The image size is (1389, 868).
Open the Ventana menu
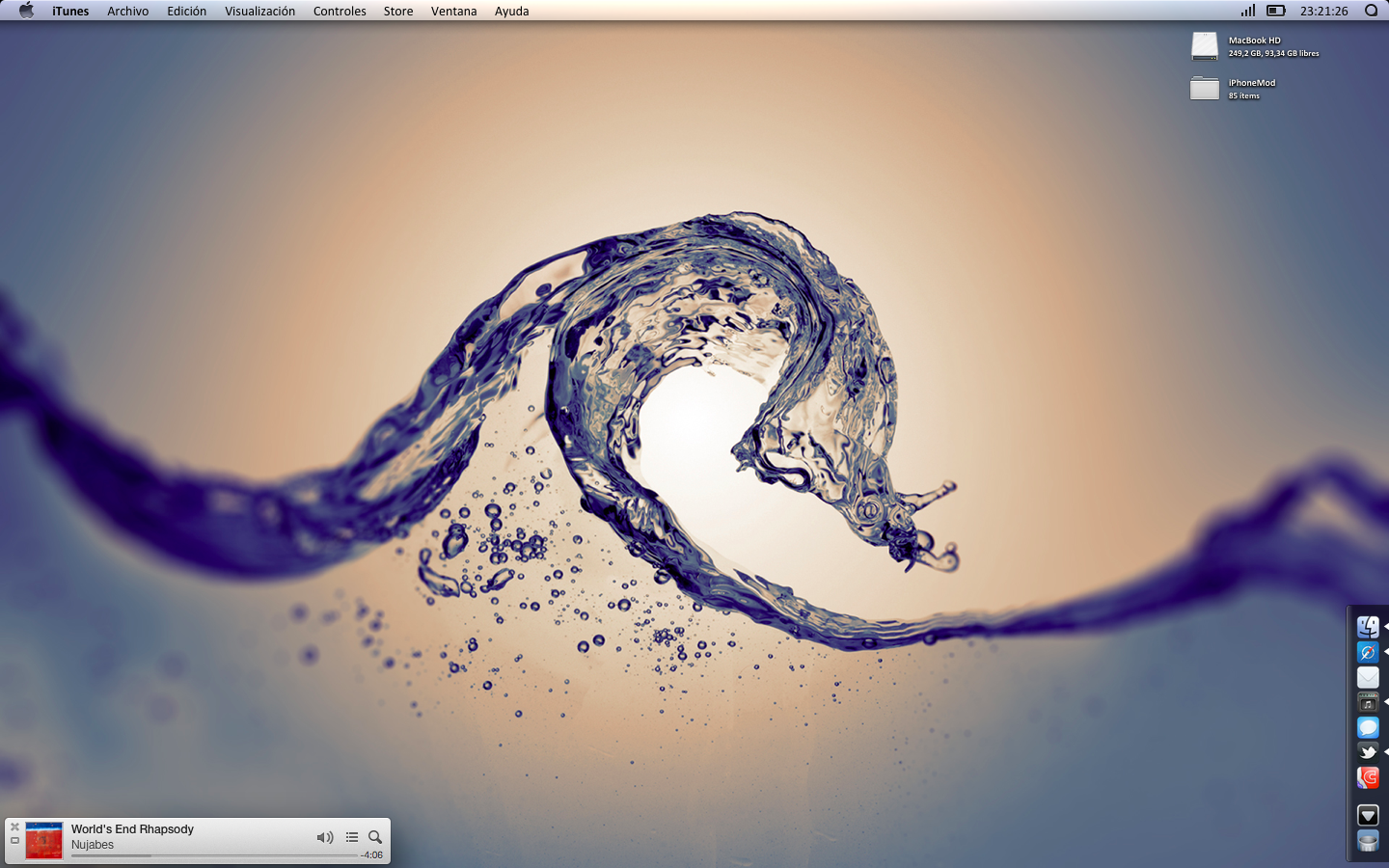(x=454, y=11)
